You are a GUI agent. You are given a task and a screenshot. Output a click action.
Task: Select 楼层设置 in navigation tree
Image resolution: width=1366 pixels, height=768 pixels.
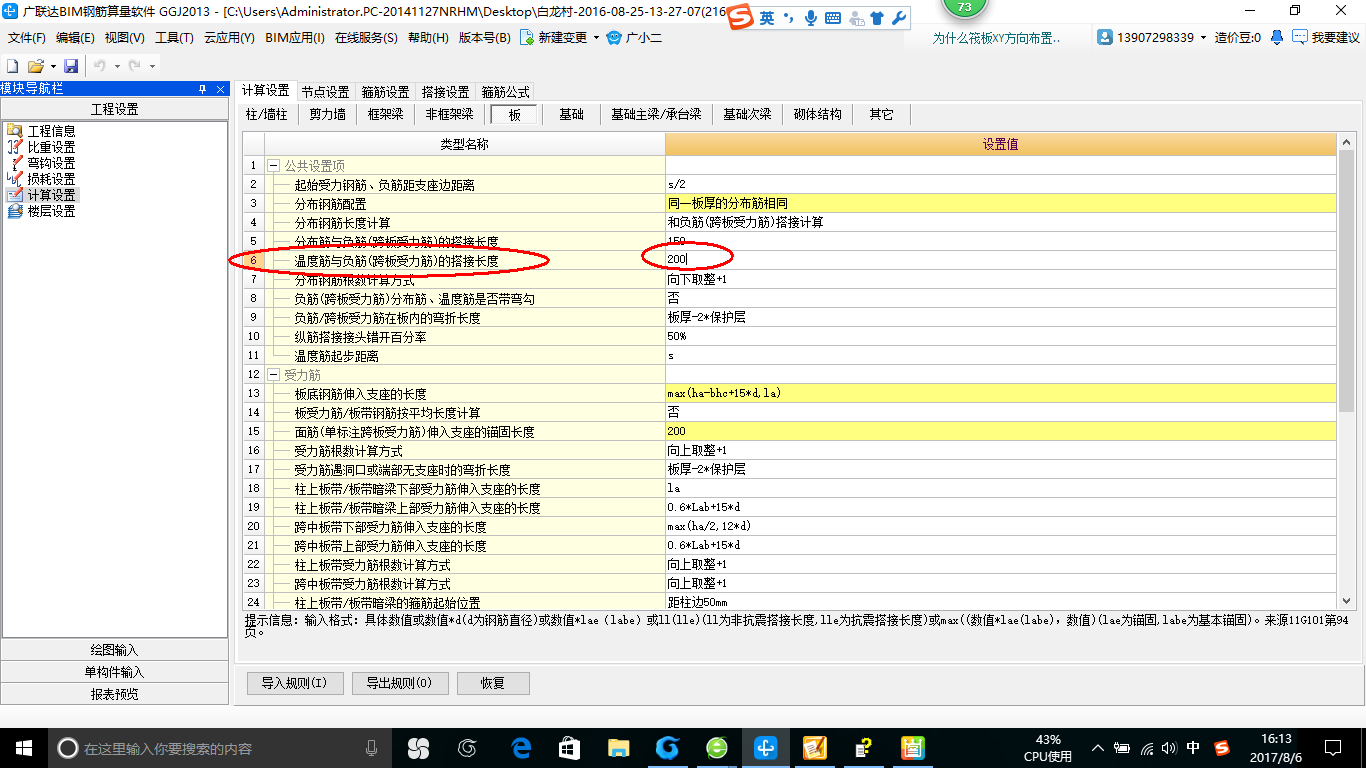point(50,211)
